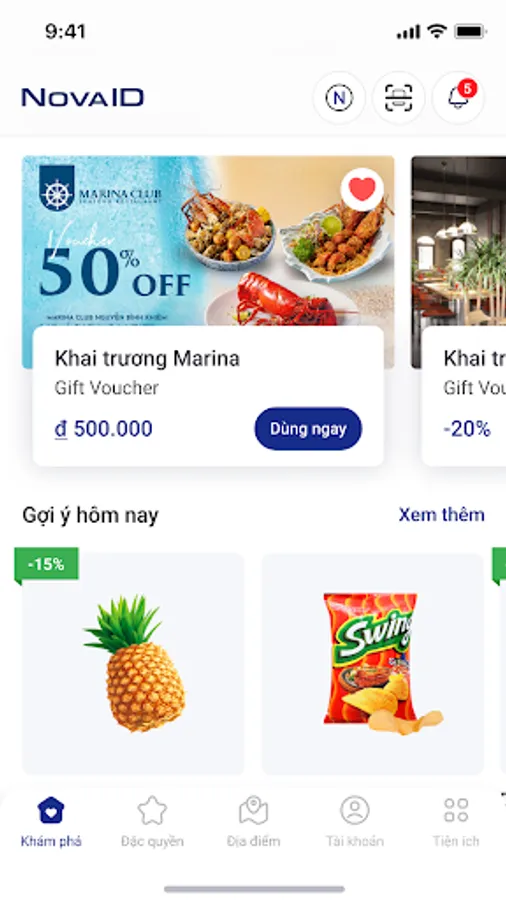
Task: Go to the Tài khoản tab
Action: click(x=355, y=822)
